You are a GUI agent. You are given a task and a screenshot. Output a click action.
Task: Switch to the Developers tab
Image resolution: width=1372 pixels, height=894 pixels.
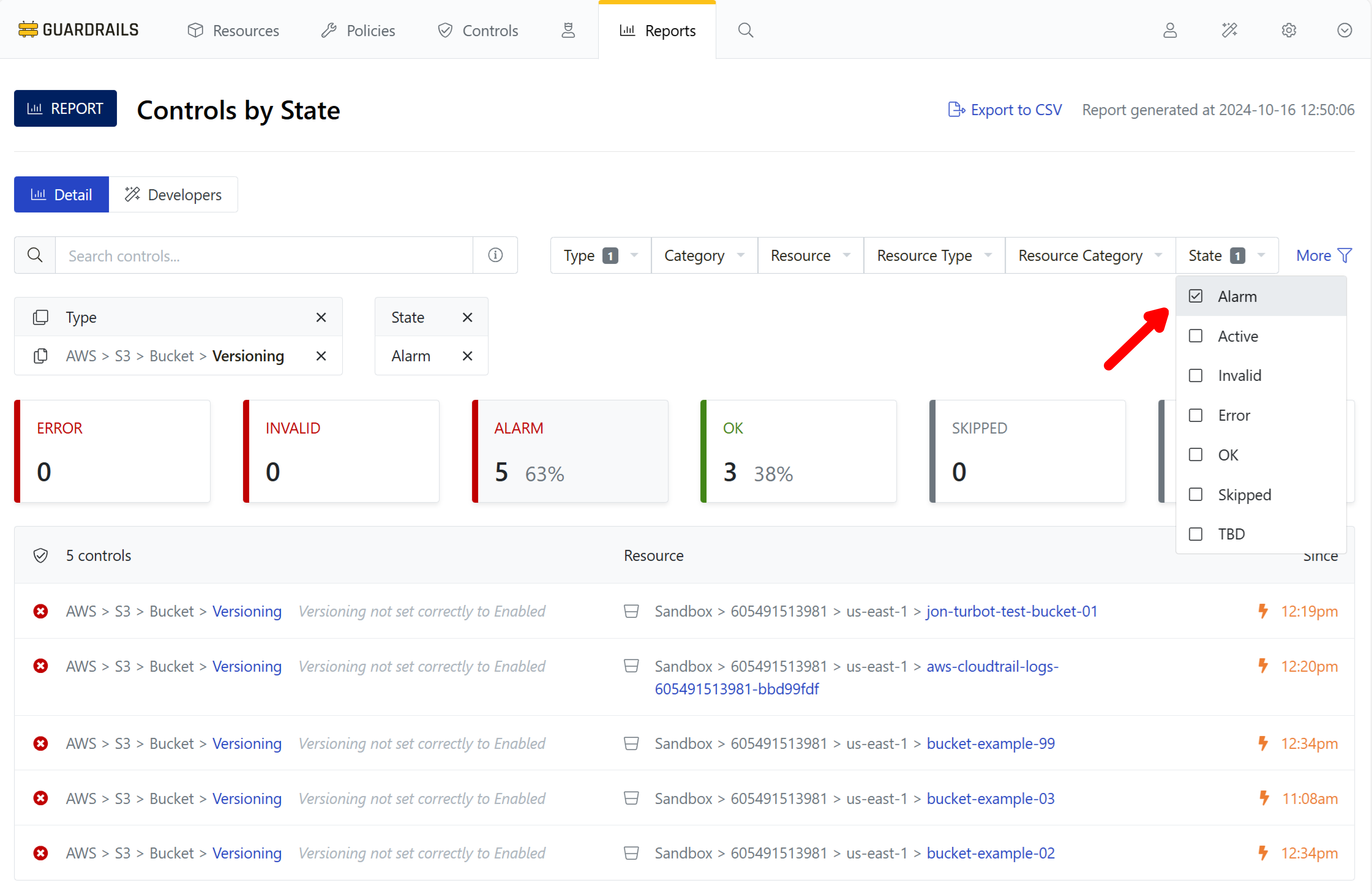pyautogui.click(x=174, y=195)
